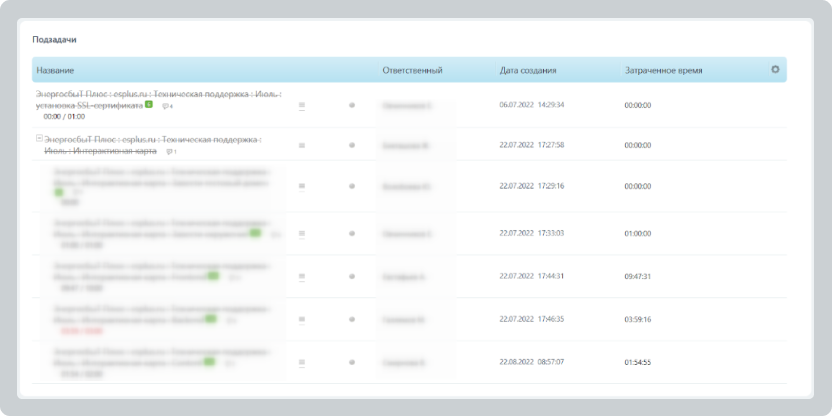Open comments icon on SSL-сертификата subtask
This screenshot has height=416, width=832.
click(x=167, y=105)
